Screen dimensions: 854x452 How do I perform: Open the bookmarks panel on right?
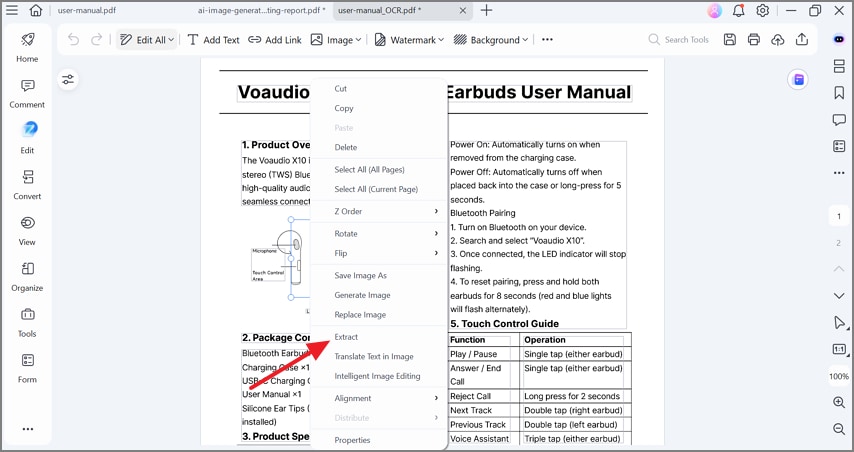pos(839,93)
